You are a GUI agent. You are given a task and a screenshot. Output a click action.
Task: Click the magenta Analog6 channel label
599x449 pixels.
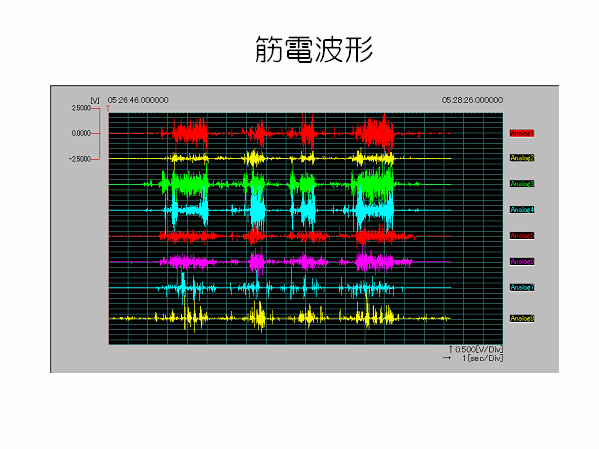tap(522, 262)
